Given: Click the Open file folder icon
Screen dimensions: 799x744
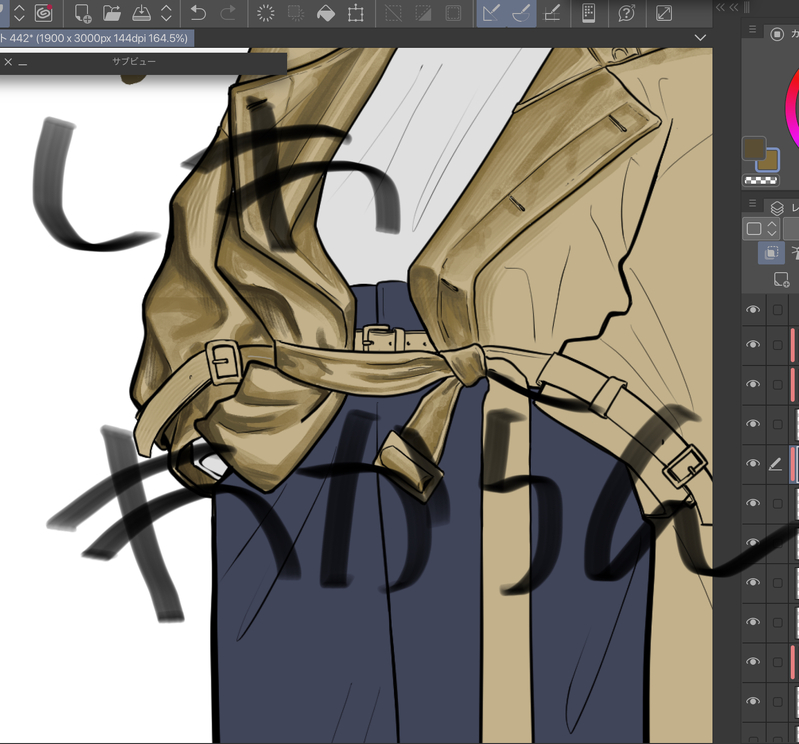Looking at the screenshot, I should tap(112, 13).
